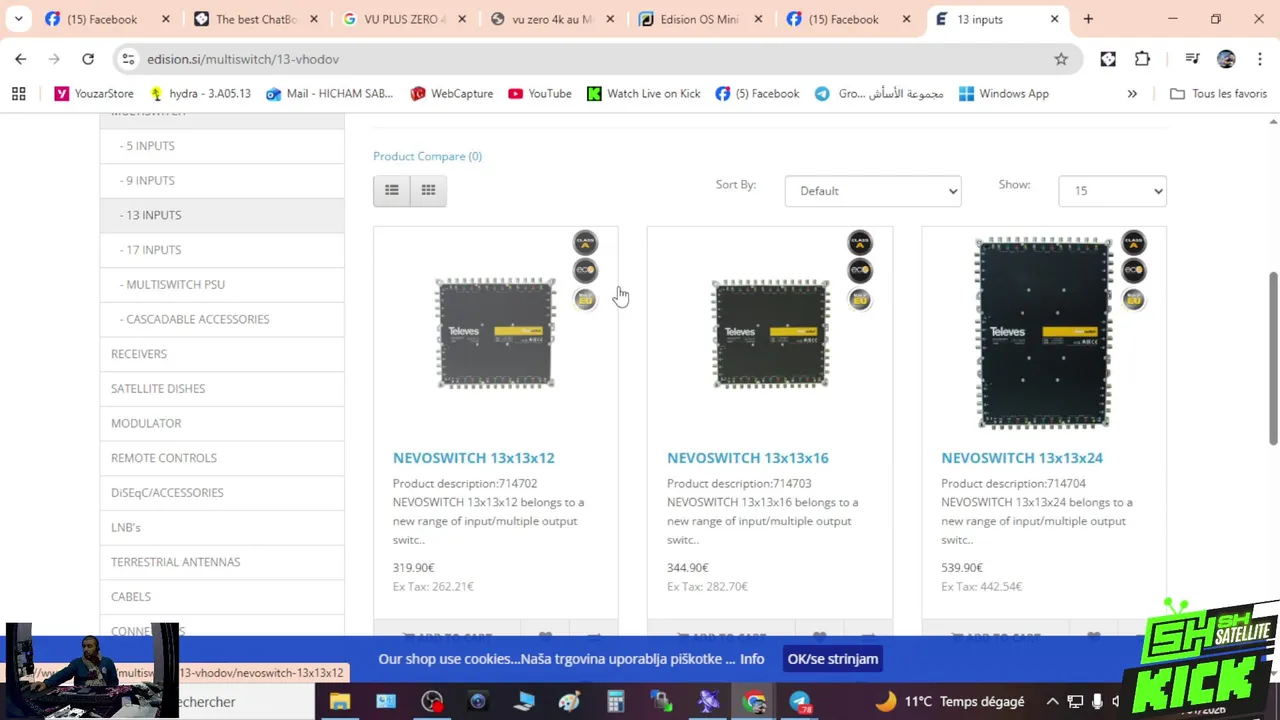
Task: Switch to the vu zero 4k tab
Action: [551, 19]
